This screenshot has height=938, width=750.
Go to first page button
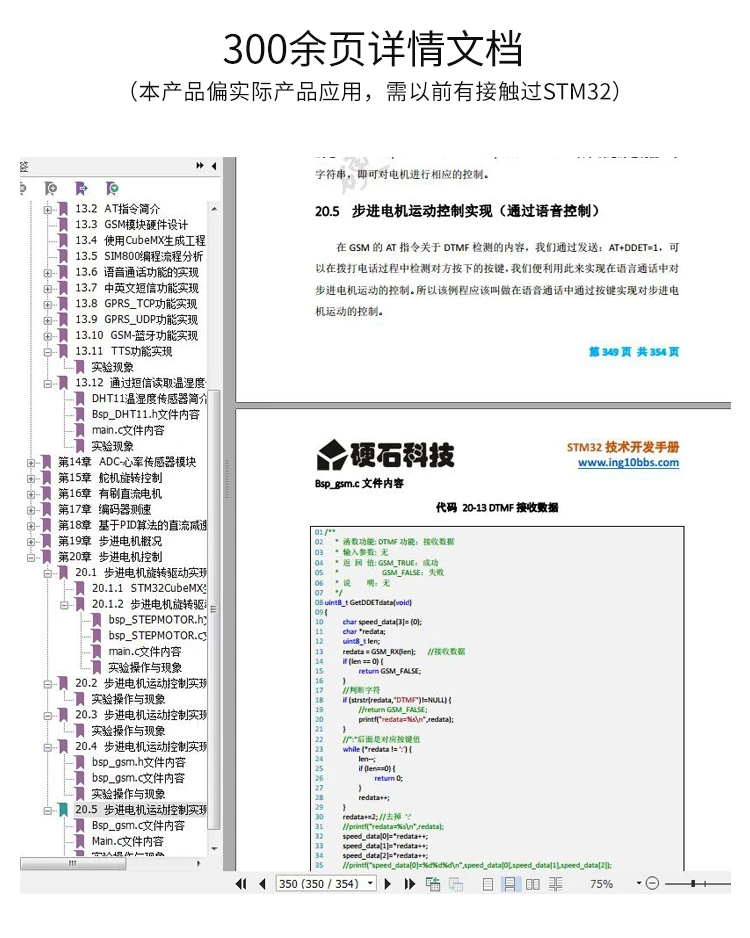coord(241,884)
